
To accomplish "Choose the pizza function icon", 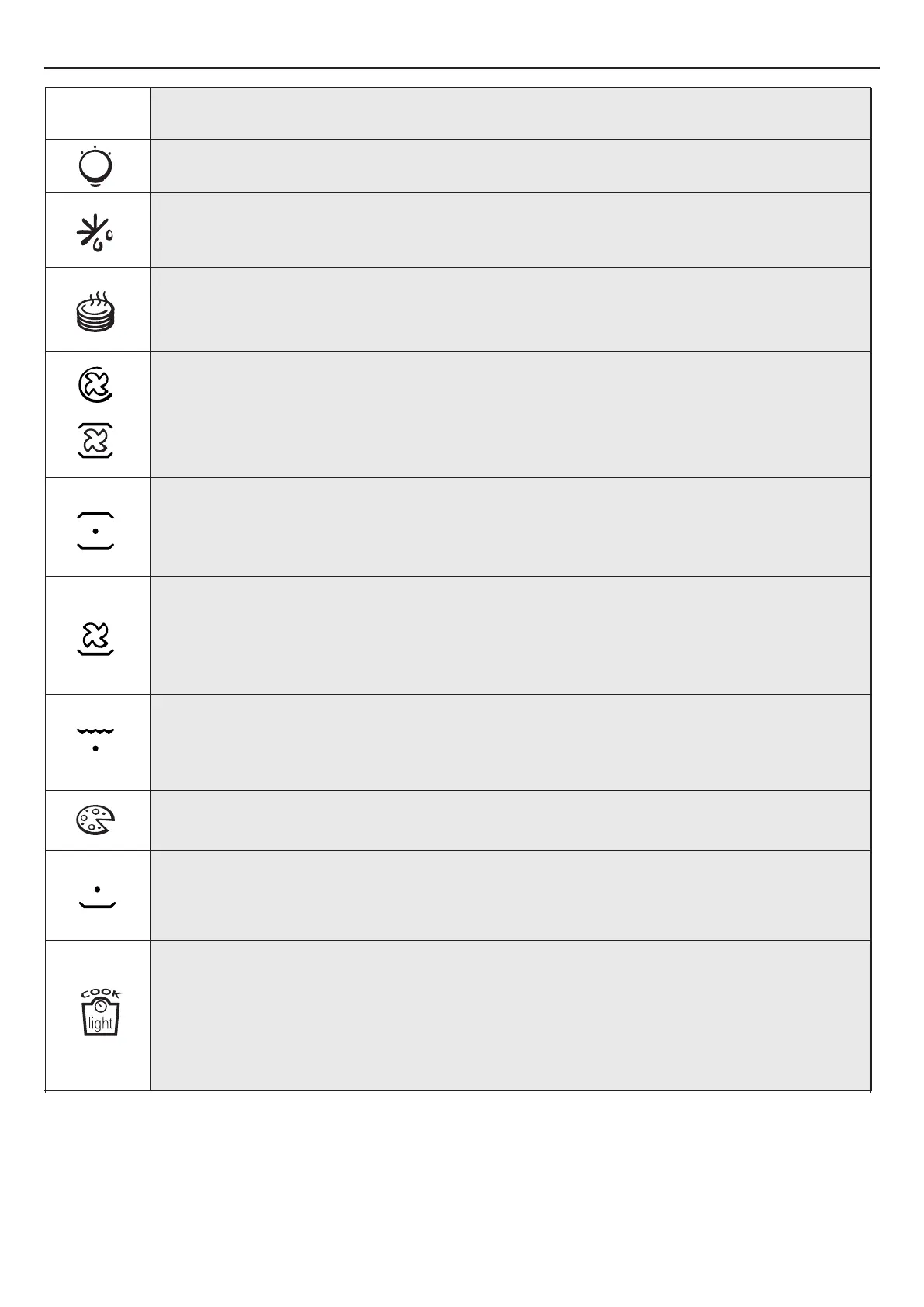I will point(96,821).
